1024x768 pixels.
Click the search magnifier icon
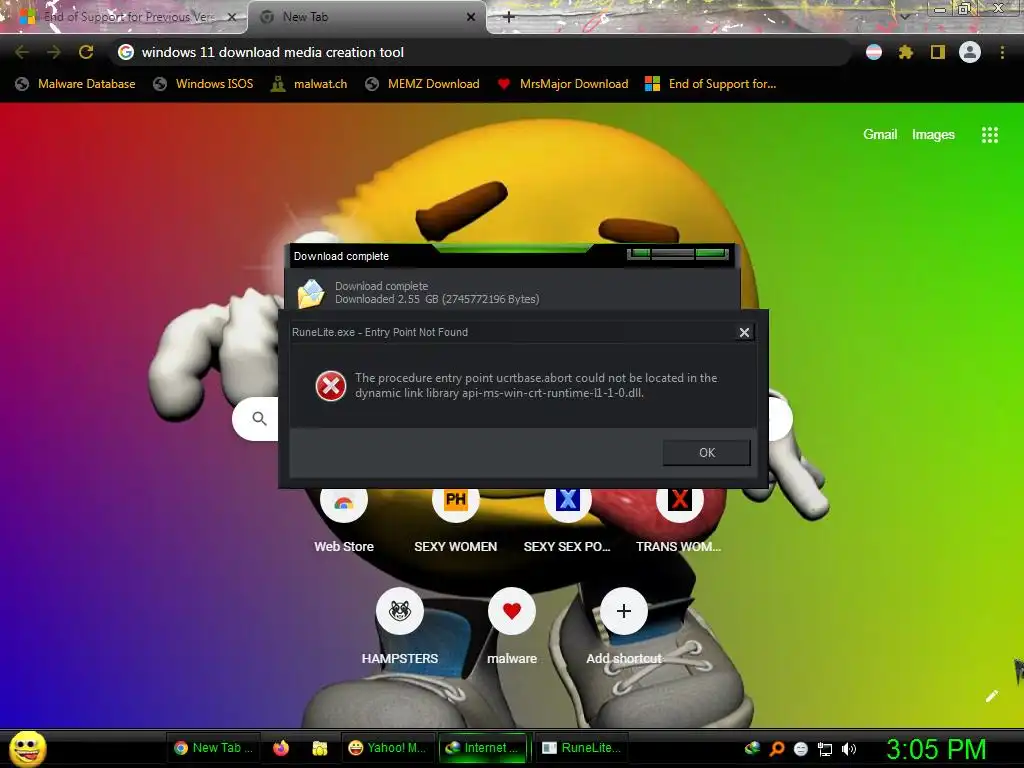point(259,419)
